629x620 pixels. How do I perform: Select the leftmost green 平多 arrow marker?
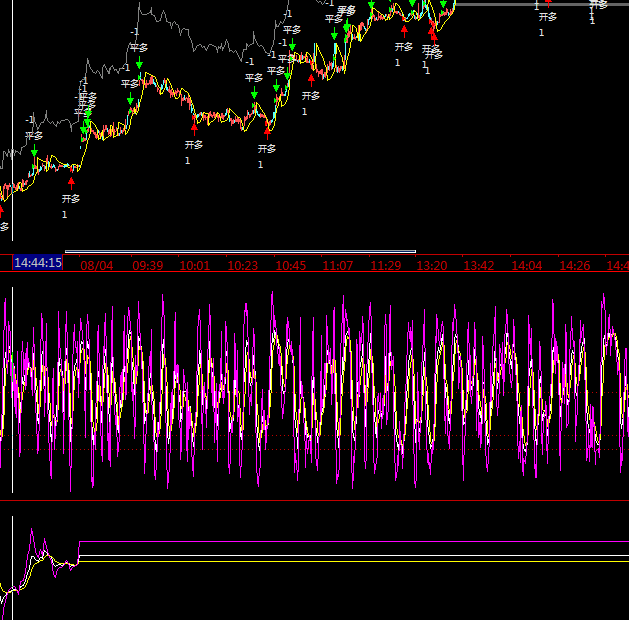pyautogui.click(x=34, y=152)
